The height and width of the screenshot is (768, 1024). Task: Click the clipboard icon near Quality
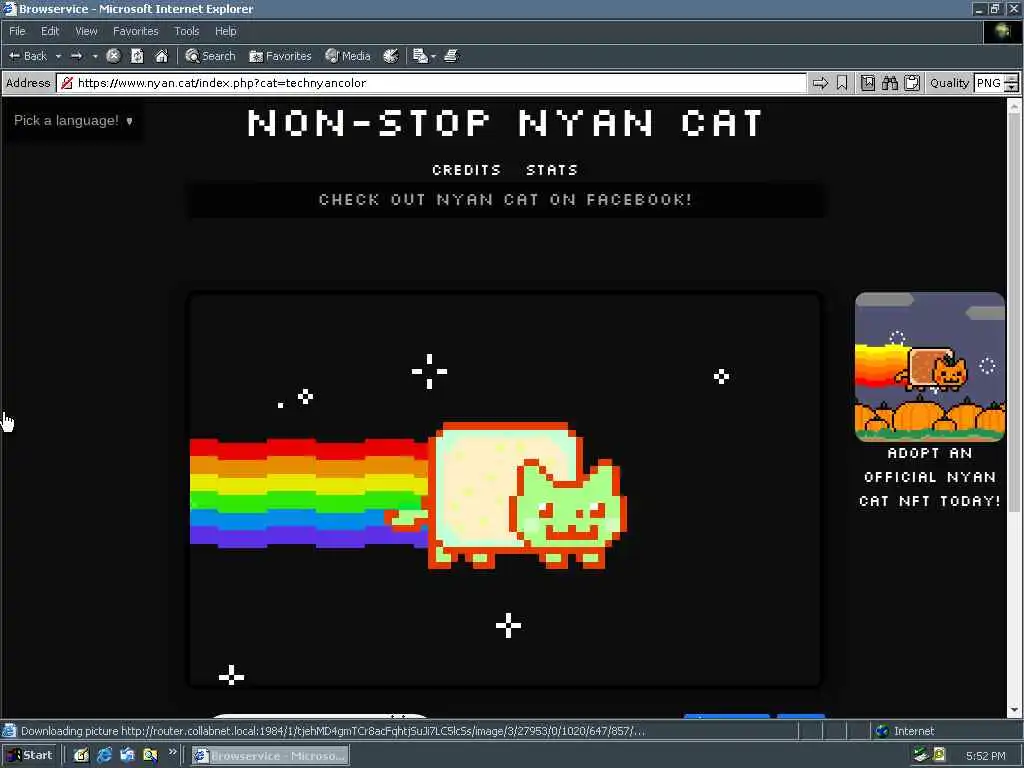(x=912, y=83)
